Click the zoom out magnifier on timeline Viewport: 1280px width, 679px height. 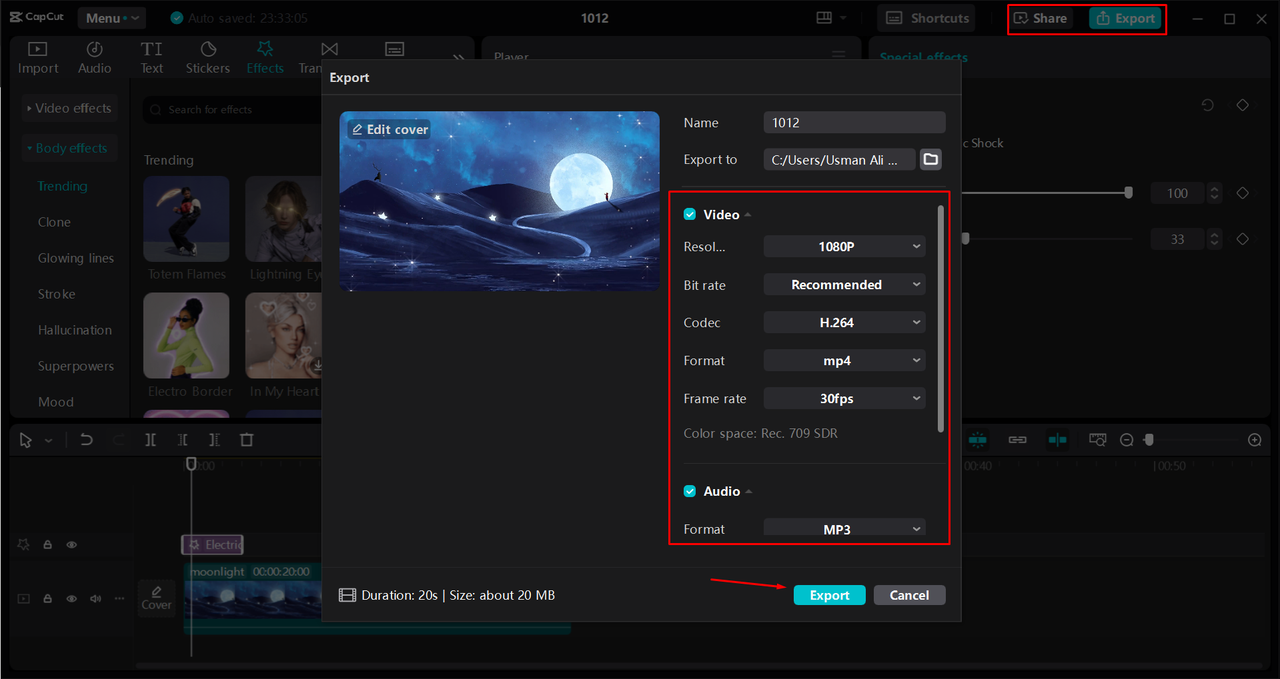tap(1127, 440)
